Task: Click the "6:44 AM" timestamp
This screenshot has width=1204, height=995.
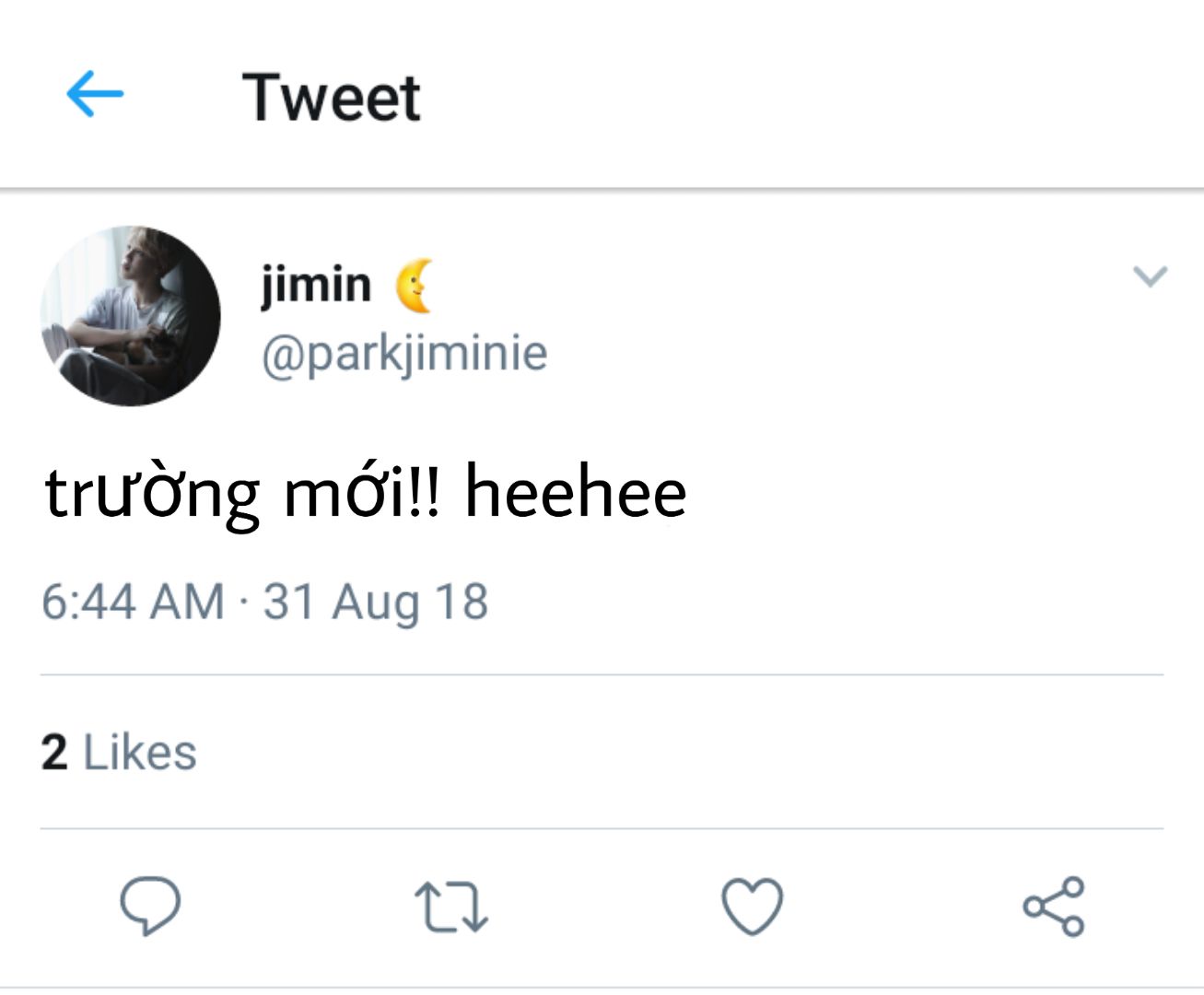Action: tap(134, 603)
